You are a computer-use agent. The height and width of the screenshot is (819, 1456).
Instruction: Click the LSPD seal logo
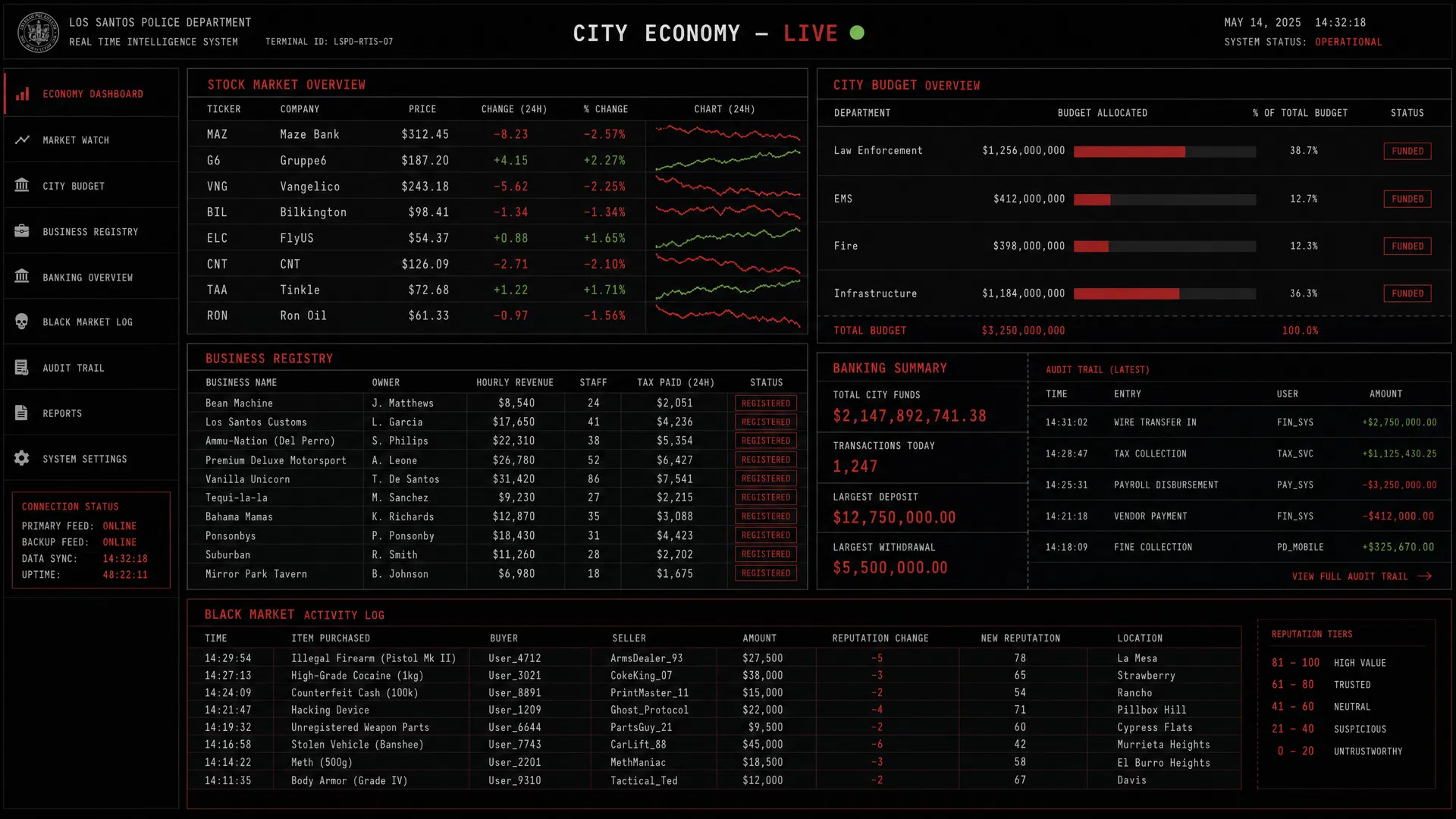38,32
